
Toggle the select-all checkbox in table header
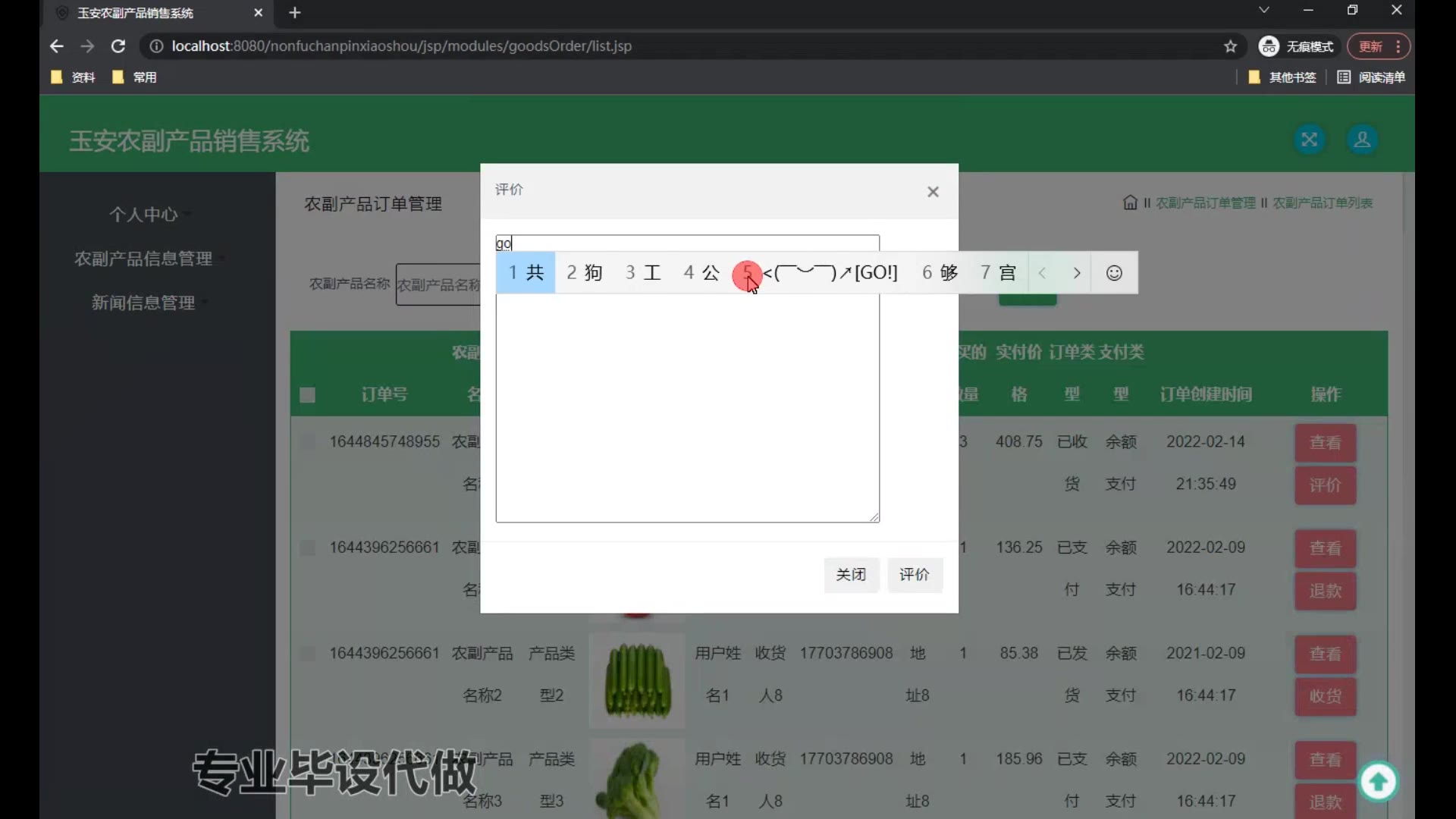coord(307,395)
